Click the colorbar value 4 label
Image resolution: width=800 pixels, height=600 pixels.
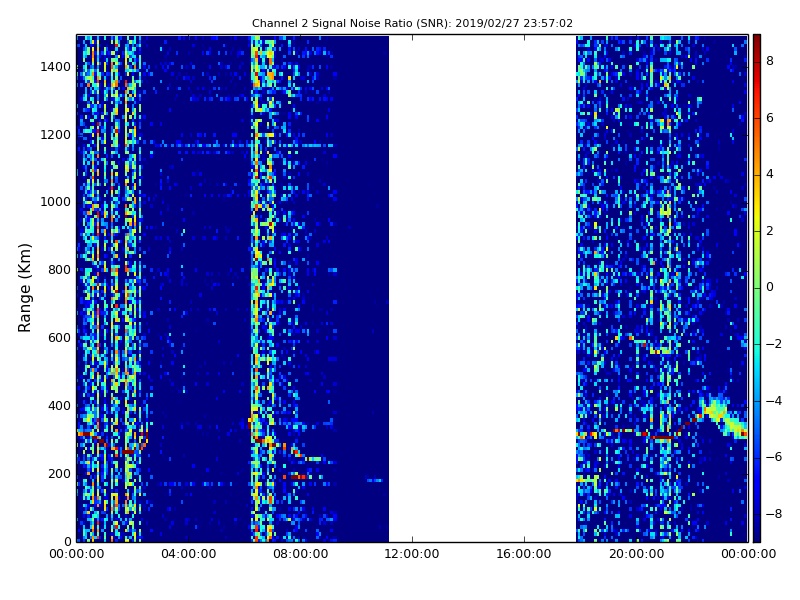pos(770,174)
